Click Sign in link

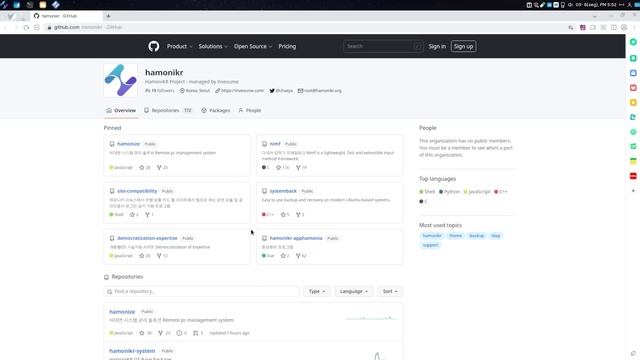[437, 47]
